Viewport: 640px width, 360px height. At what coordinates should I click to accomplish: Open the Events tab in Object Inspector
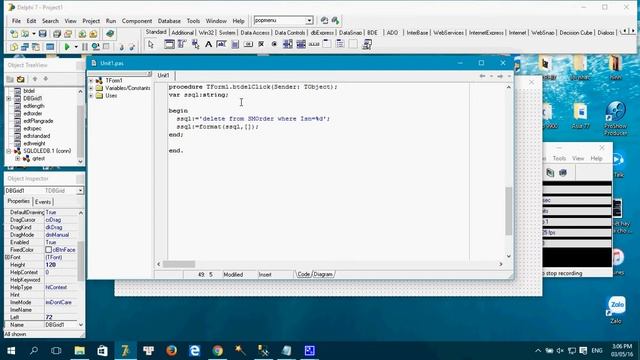click(x=43, y=202)
